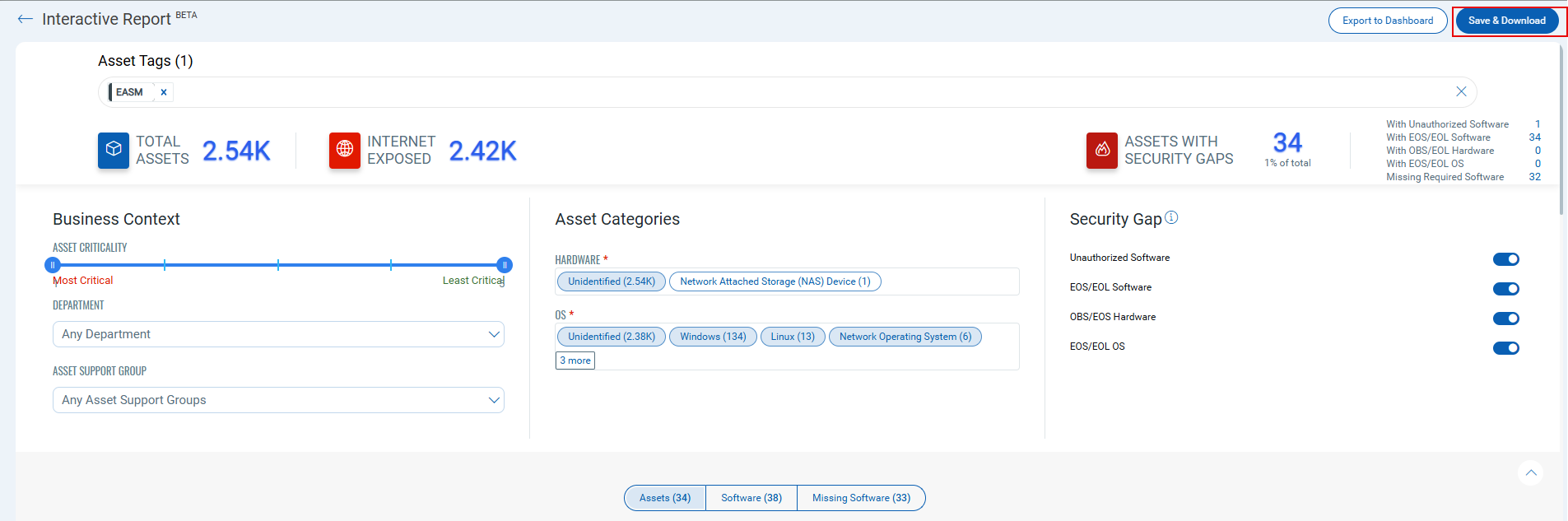The width and height of the screenshot is (1568, 521).
Task: Click With EOS/EOL OS count 0
Action: coord(1538,164)
